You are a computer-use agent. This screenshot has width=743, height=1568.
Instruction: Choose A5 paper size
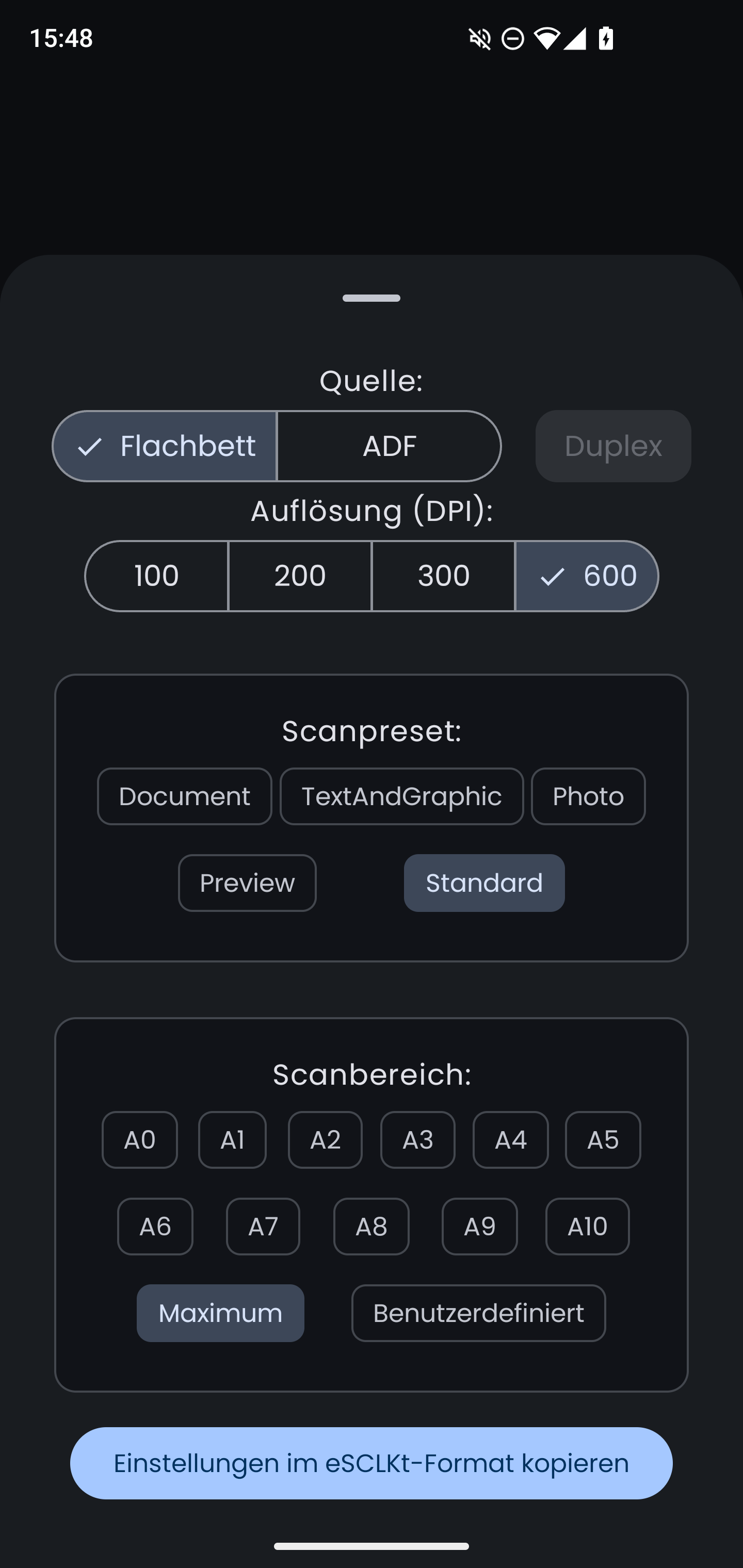point(603,1139)
